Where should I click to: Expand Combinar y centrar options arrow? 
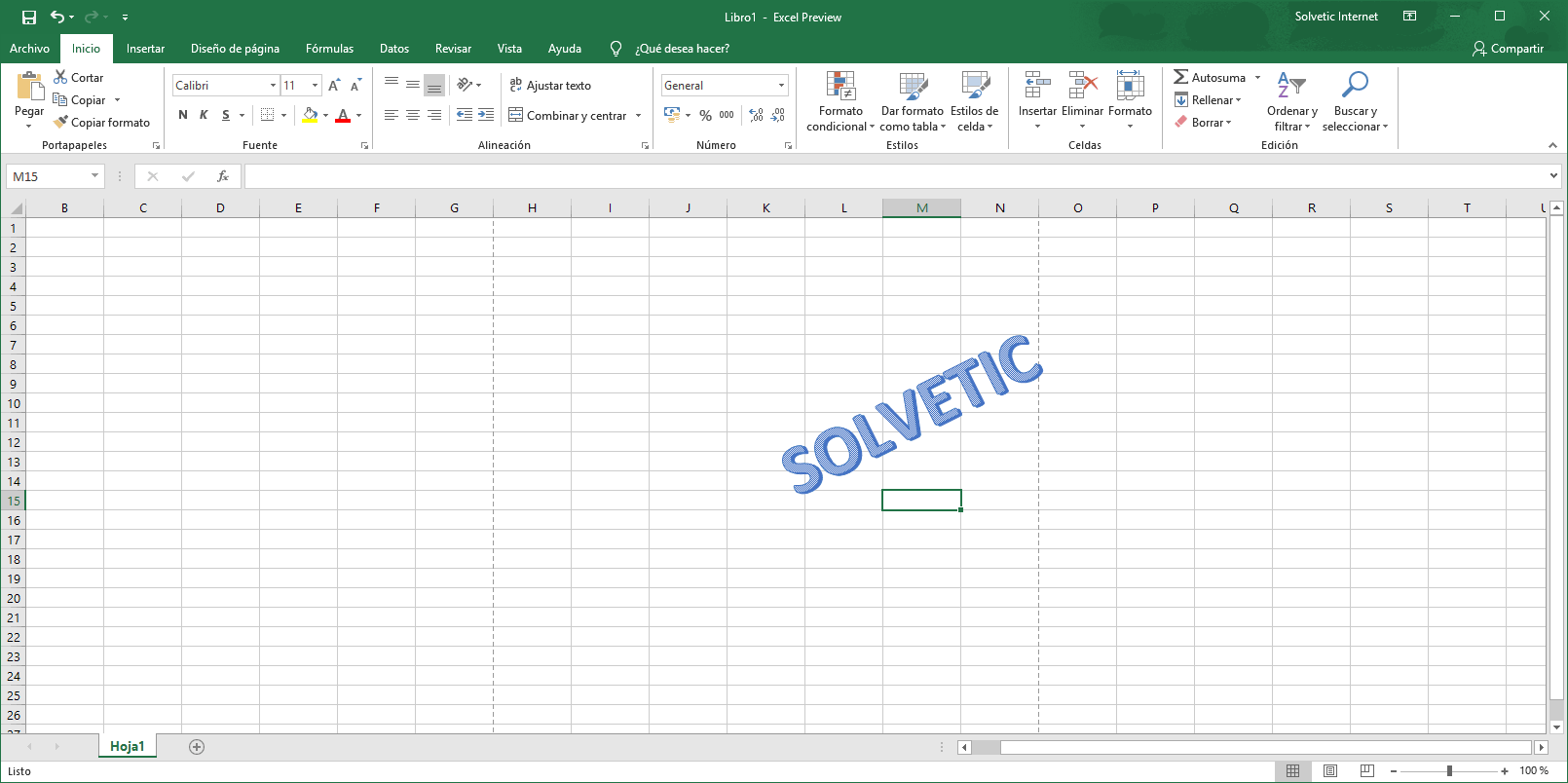click(639, 116)
